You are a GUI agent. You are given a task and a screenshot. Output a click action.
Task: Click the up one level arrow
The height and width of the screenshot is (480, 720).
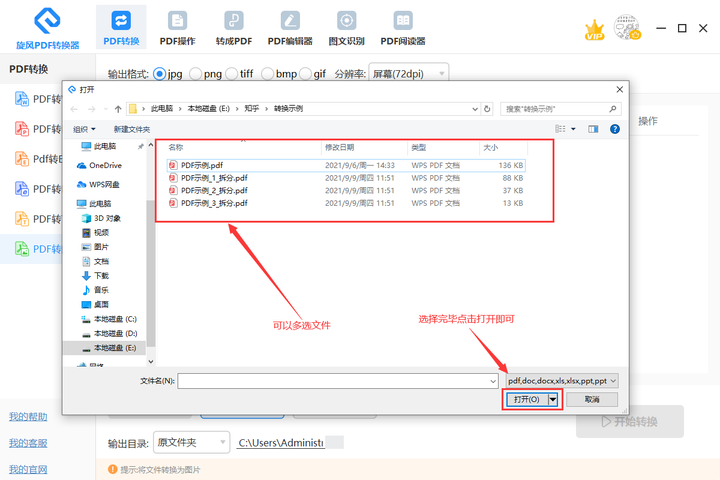point(118,109)
